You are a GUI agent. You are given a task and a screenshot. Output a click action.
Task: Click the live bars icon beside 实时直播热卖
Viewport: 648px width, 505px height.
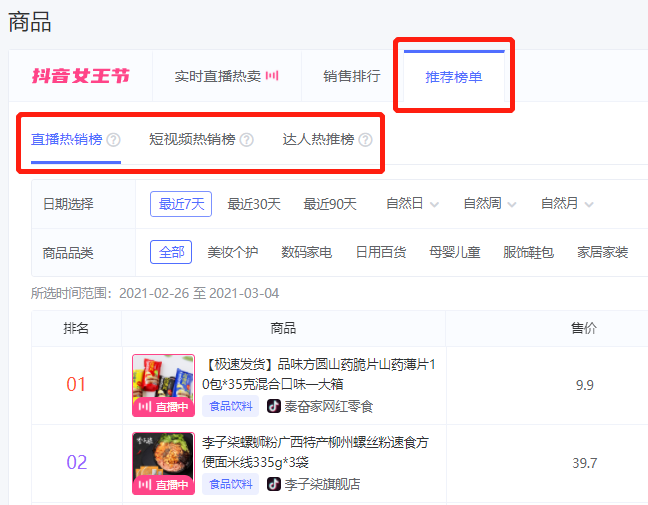tap(272, 76)
